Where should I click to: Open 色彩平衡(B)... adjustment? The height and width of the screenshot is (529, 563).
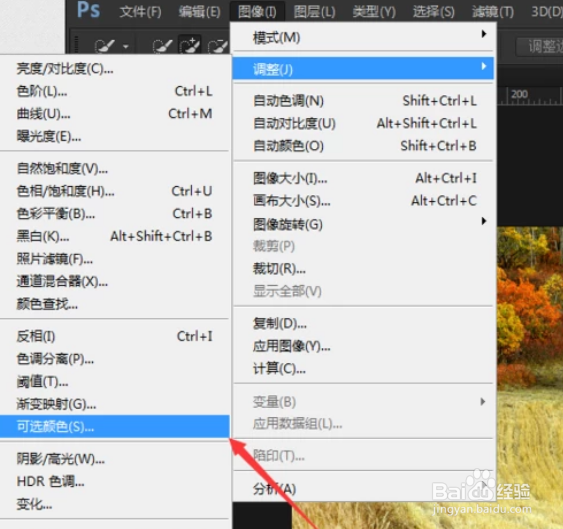(x=114, y=214)
